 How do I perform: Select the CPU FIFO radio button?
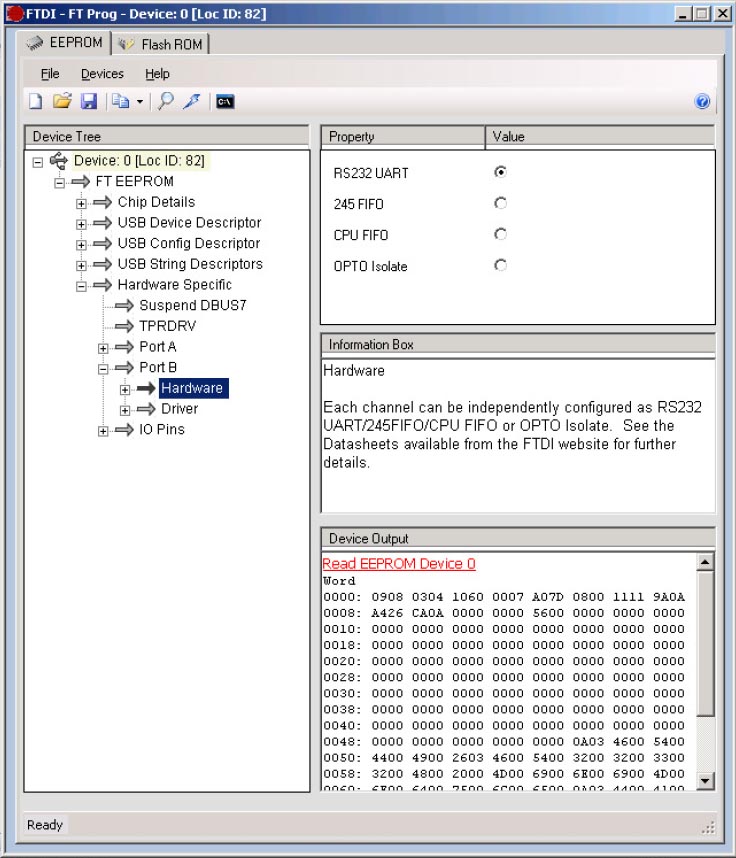point(500,234)
